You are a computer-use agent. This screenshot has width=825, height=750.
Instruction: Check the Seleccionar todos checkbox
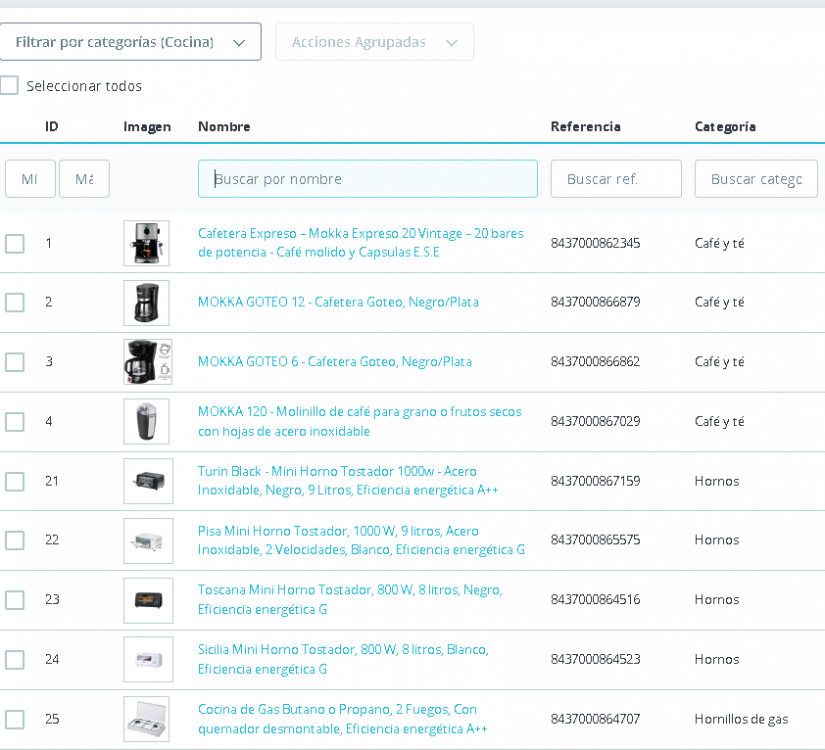10,86
